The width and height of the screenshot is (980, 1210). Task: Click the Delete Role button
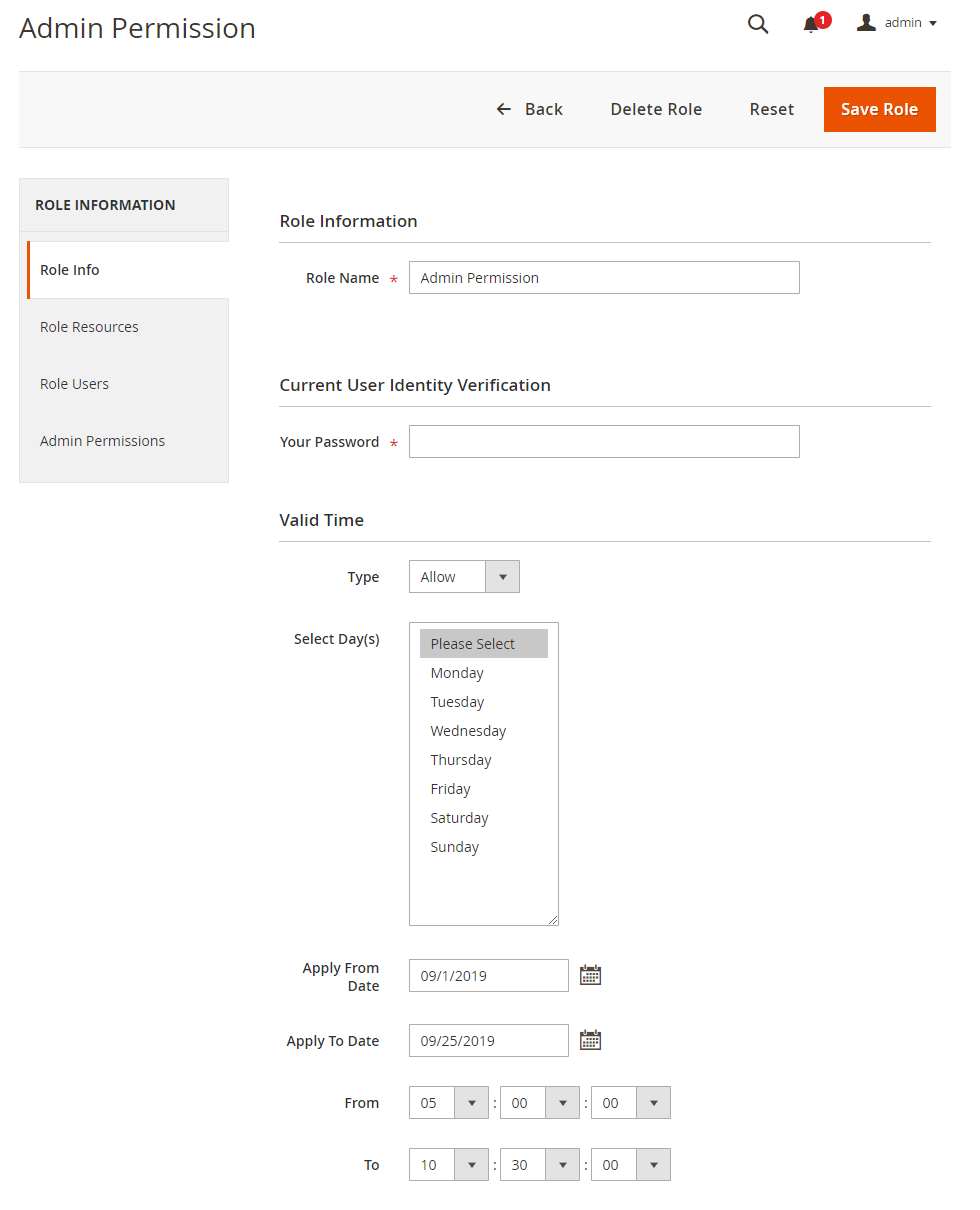(656, 109)
